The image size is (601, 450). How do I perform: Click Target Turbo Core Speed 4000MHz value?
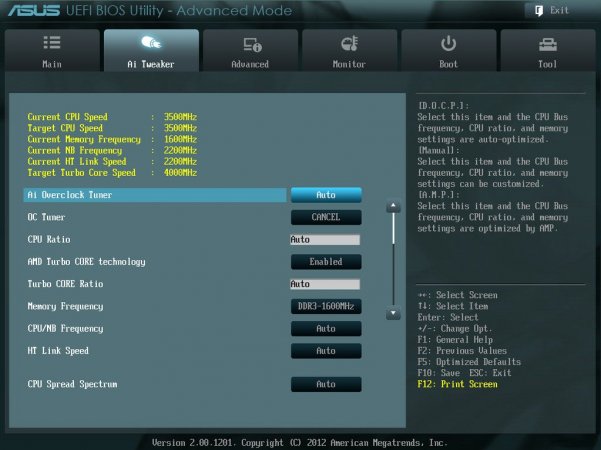point(180,172)
